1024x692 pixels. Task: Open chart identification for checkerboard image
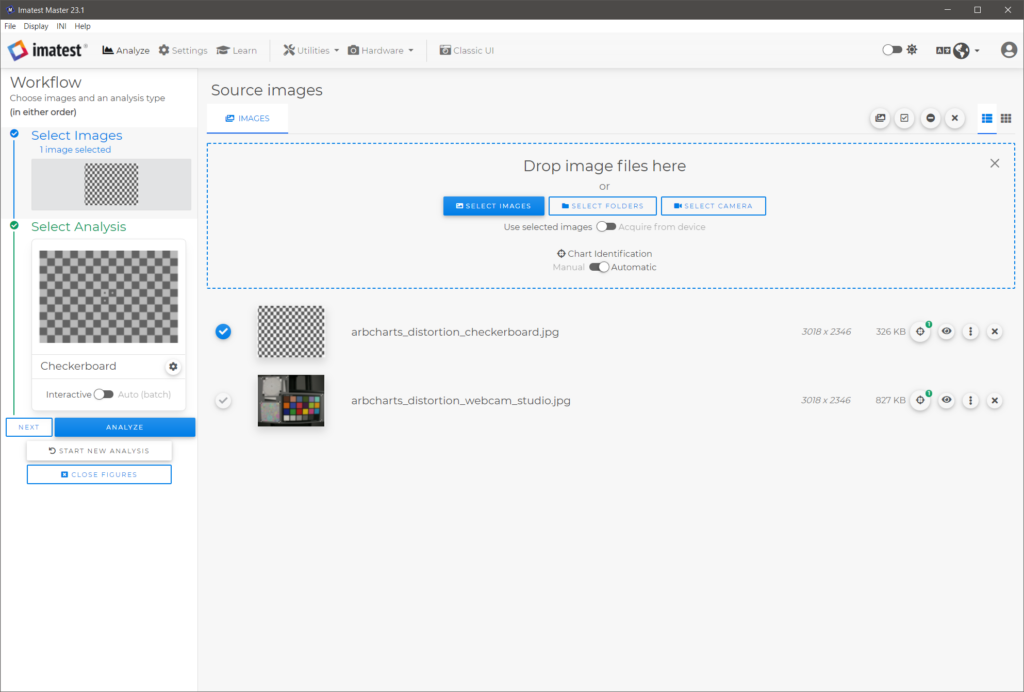[x=920, y=332]
